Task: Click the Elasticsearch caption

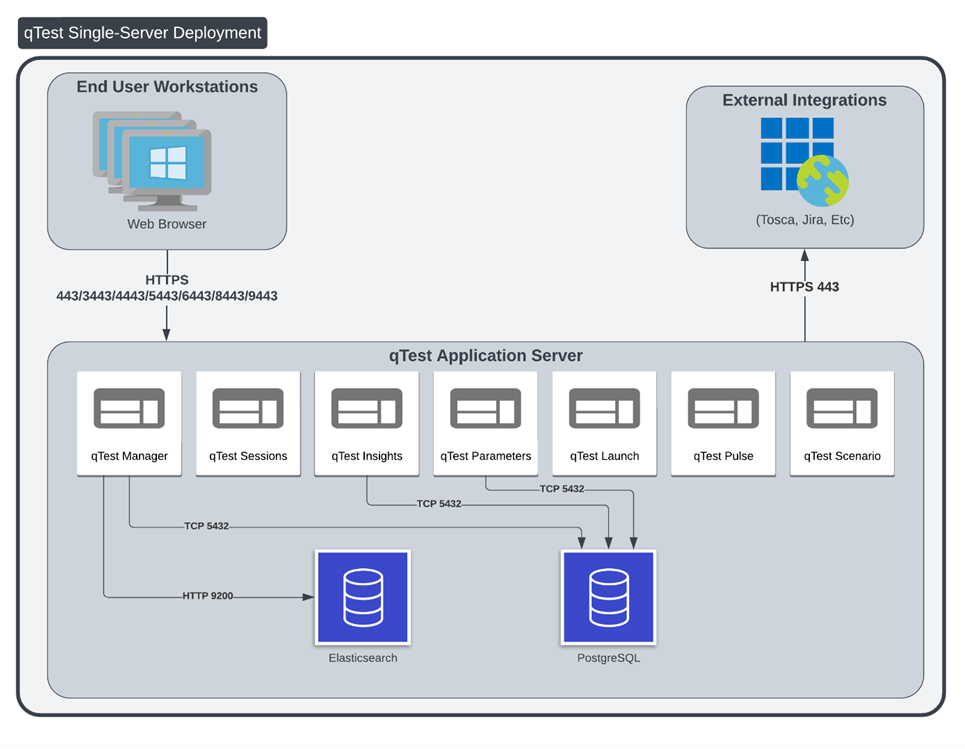Action: point(362,658)
